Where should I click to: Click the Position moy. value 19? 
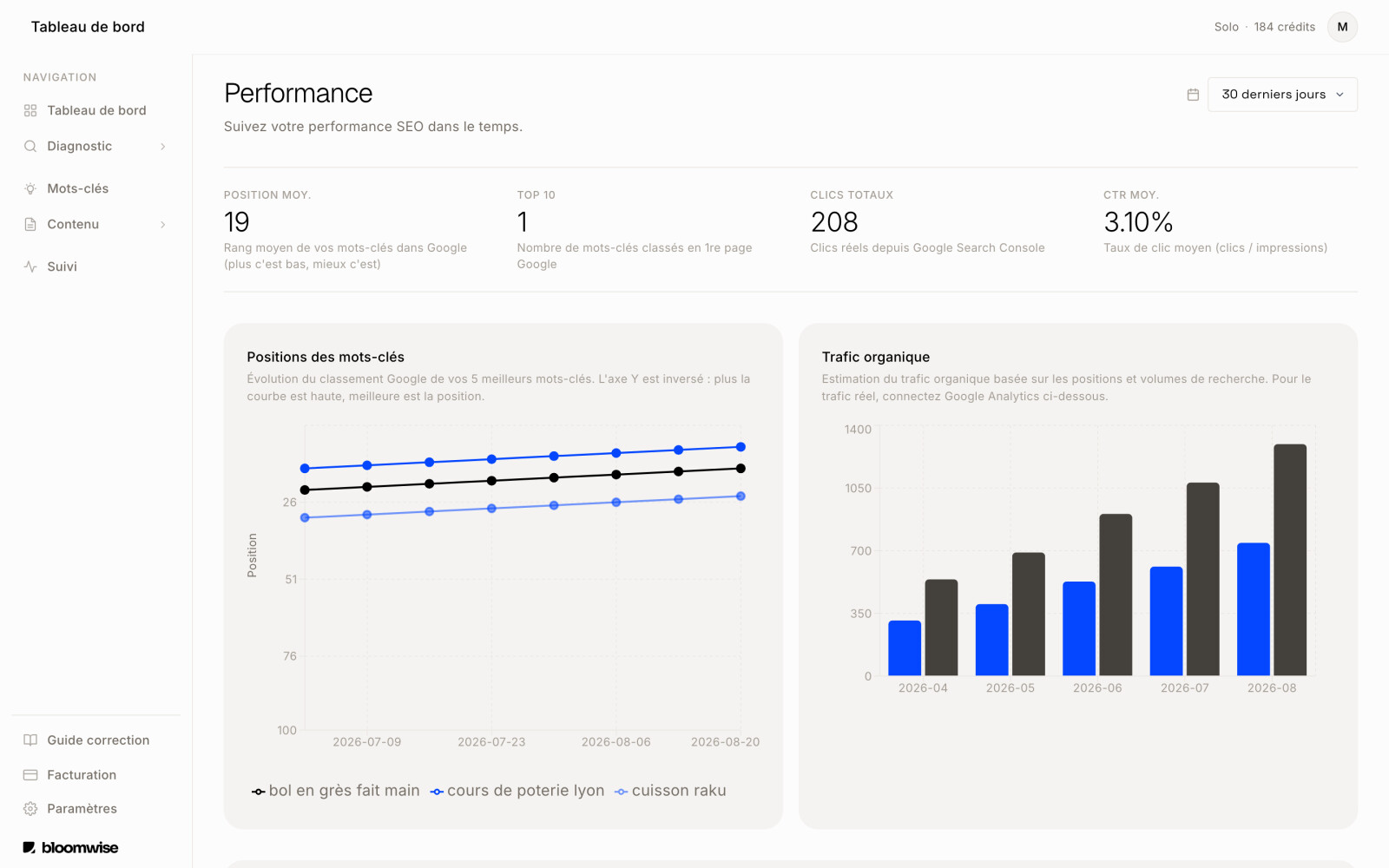(x=237, y=222)
